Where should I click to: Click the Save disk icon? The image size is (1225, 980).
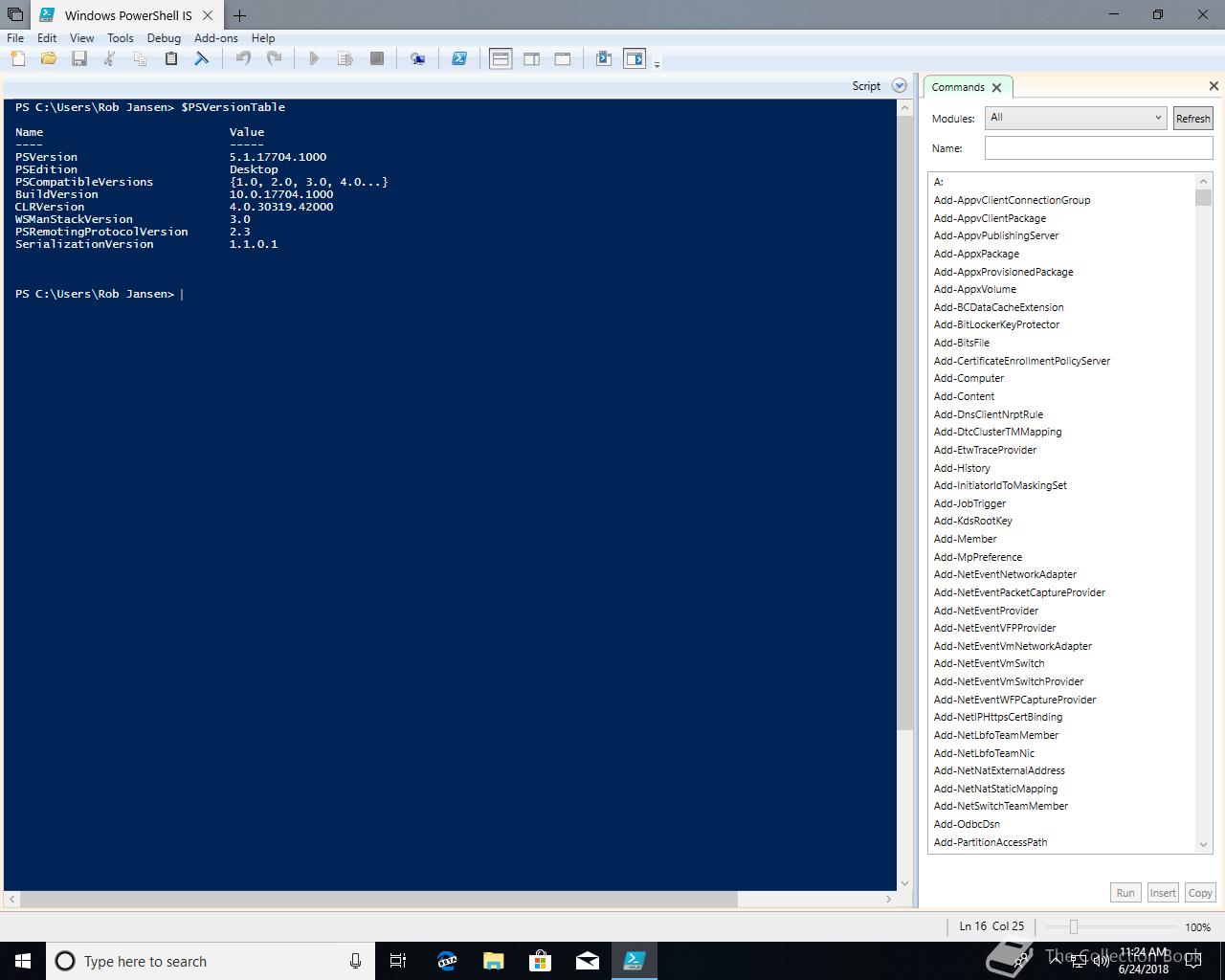click(x=79, y=59)
